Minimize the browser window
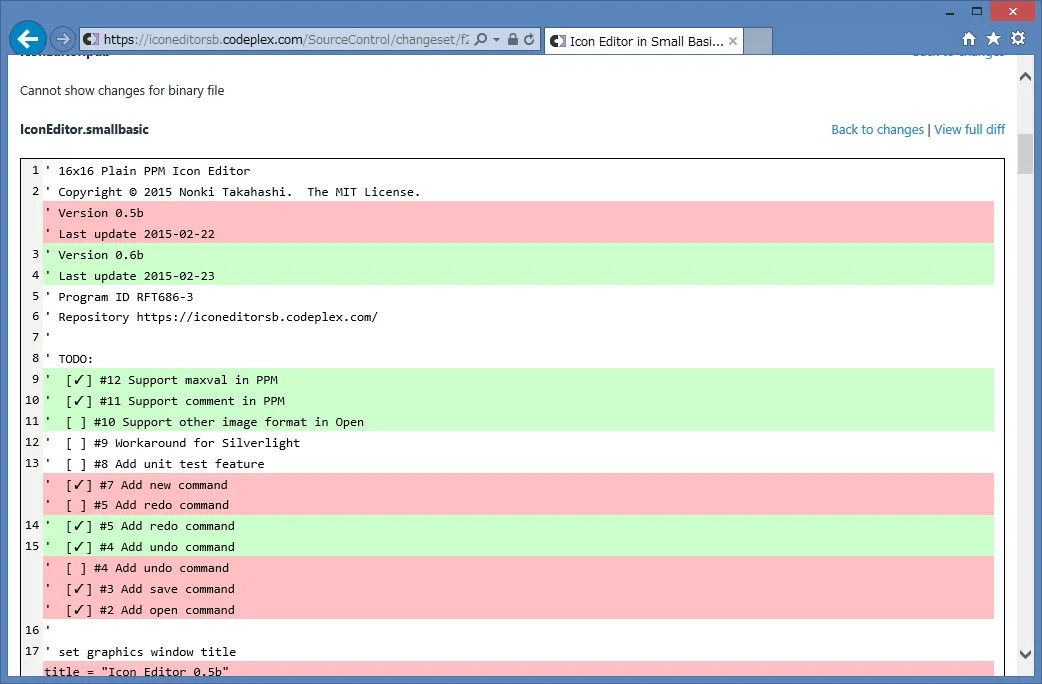 (950, 12)
